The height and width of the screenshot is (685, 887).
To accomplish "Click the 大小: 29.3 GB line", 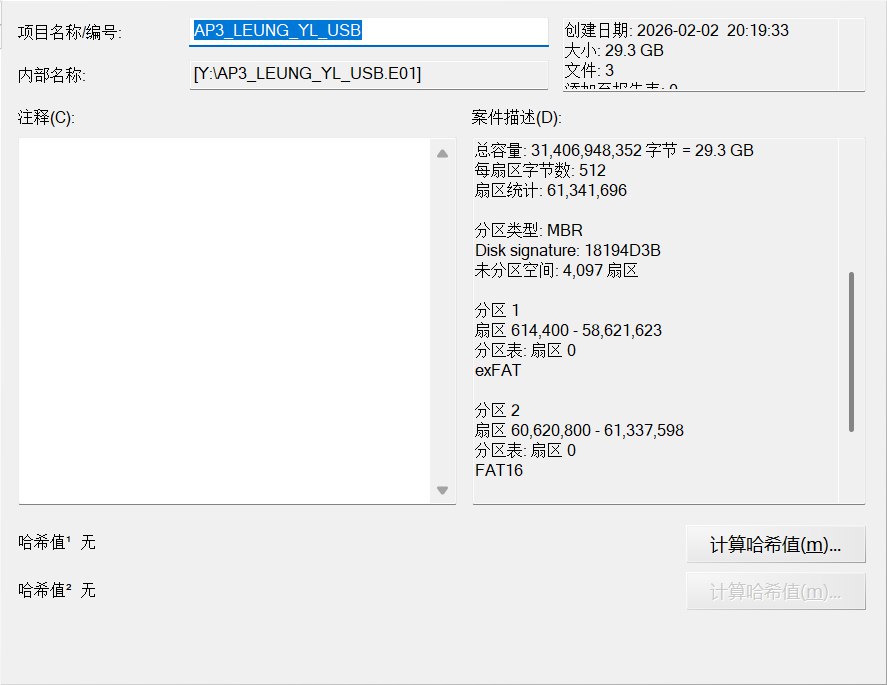I will point(614,50).
